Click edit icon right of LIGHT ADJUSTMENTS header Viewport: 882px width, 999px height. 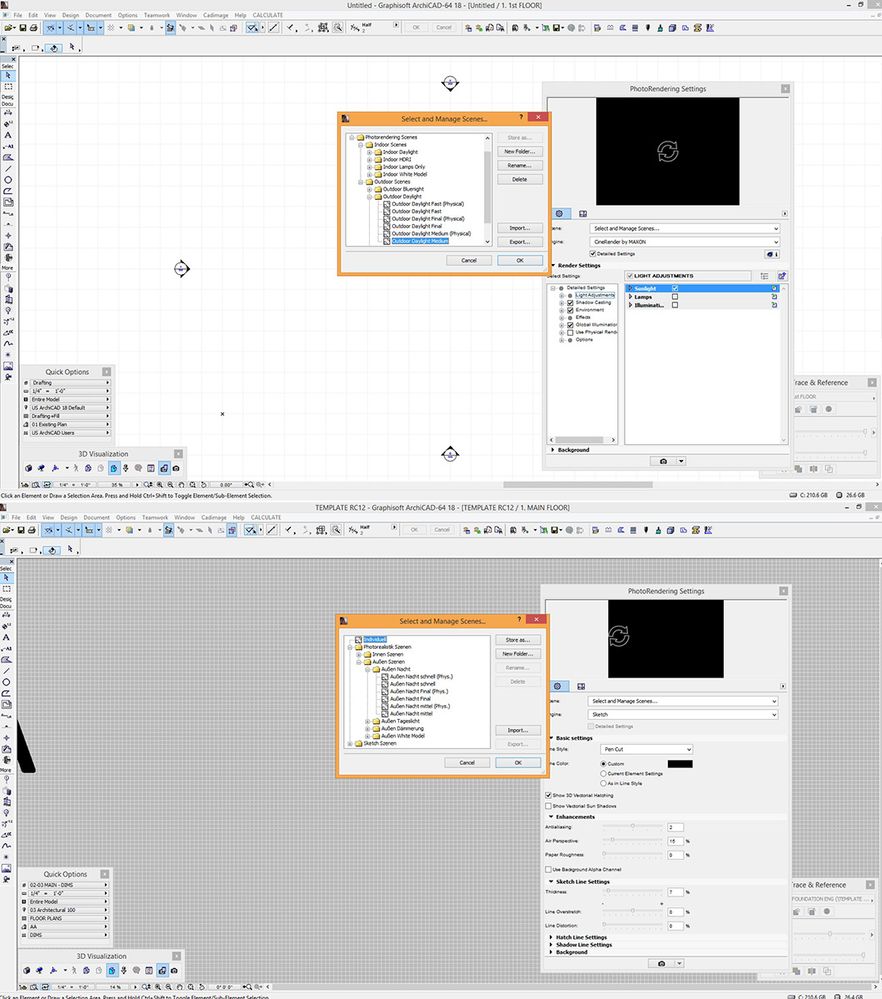[x=782, y=276]
